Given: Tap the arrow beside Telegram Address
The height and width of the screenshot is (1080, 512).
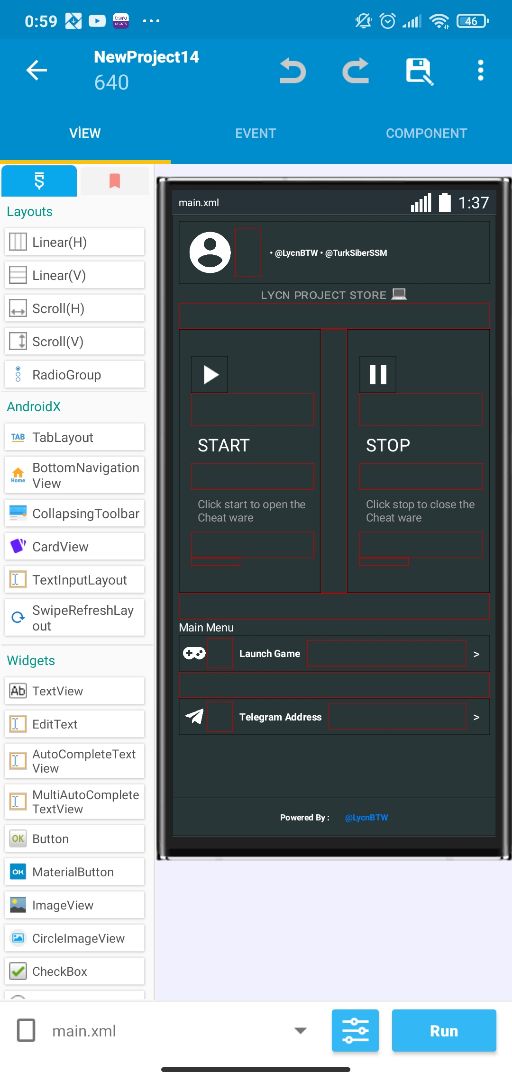Looking at the screenshot, I should (x=476, y=718).
